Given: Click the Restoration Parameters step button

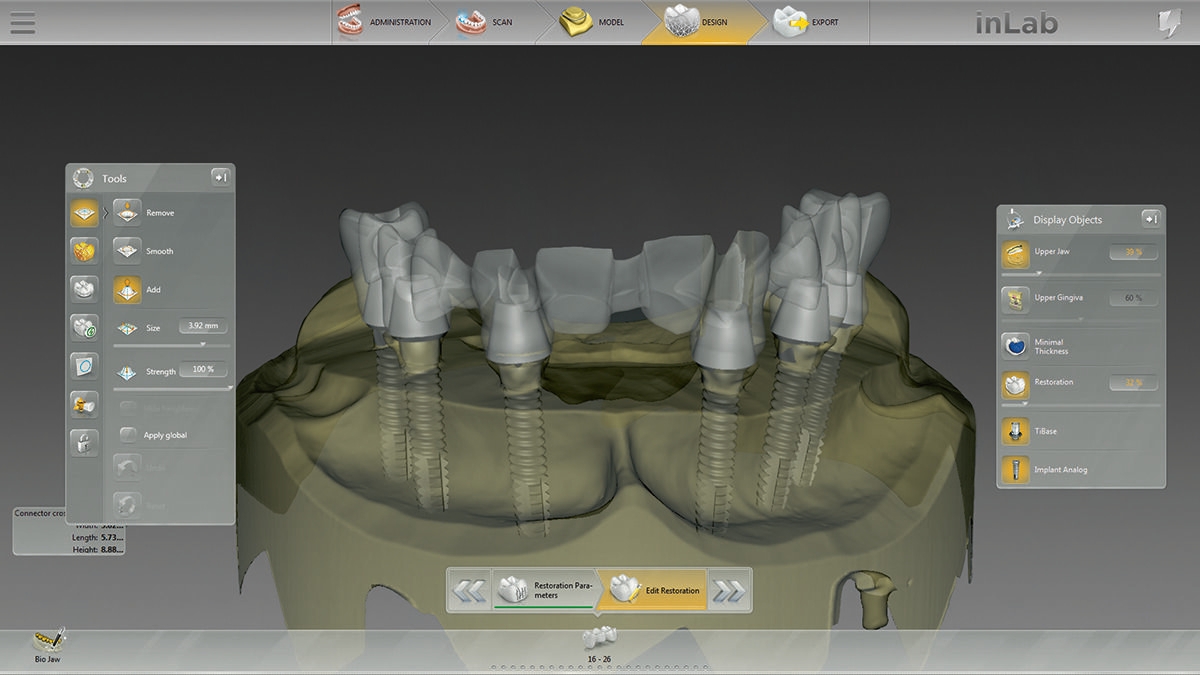Looking at the screenshot, I should pyautogui.click(x=544, y=590).
